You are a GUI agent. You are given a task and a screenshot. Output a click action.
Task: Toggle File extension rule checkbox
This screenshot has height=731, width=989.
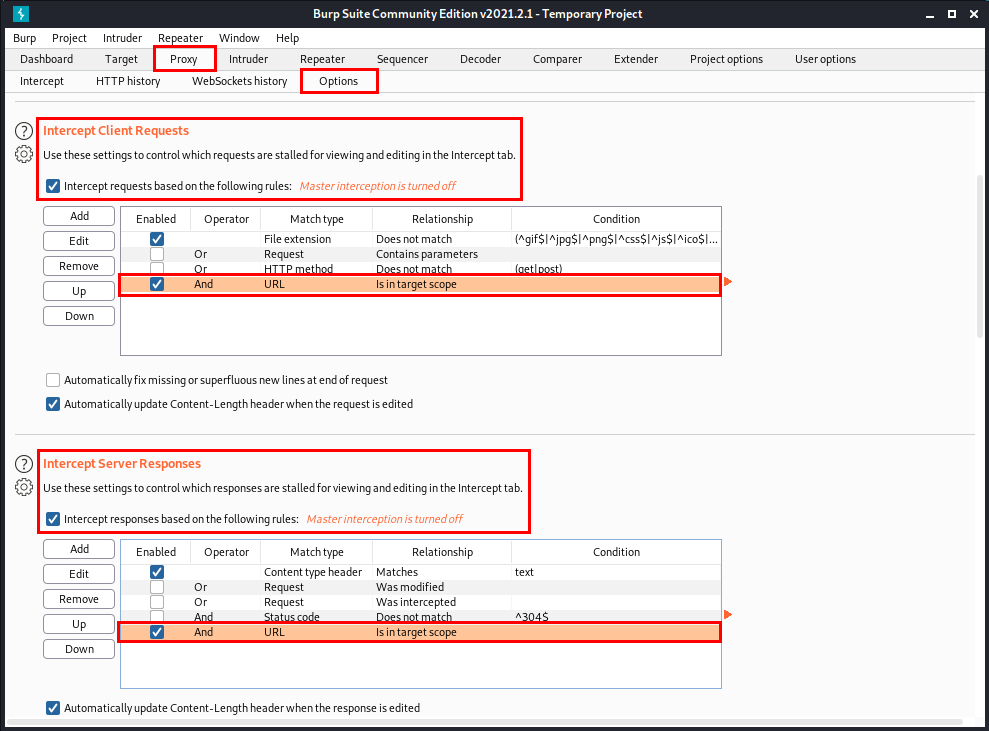(157, 239)
